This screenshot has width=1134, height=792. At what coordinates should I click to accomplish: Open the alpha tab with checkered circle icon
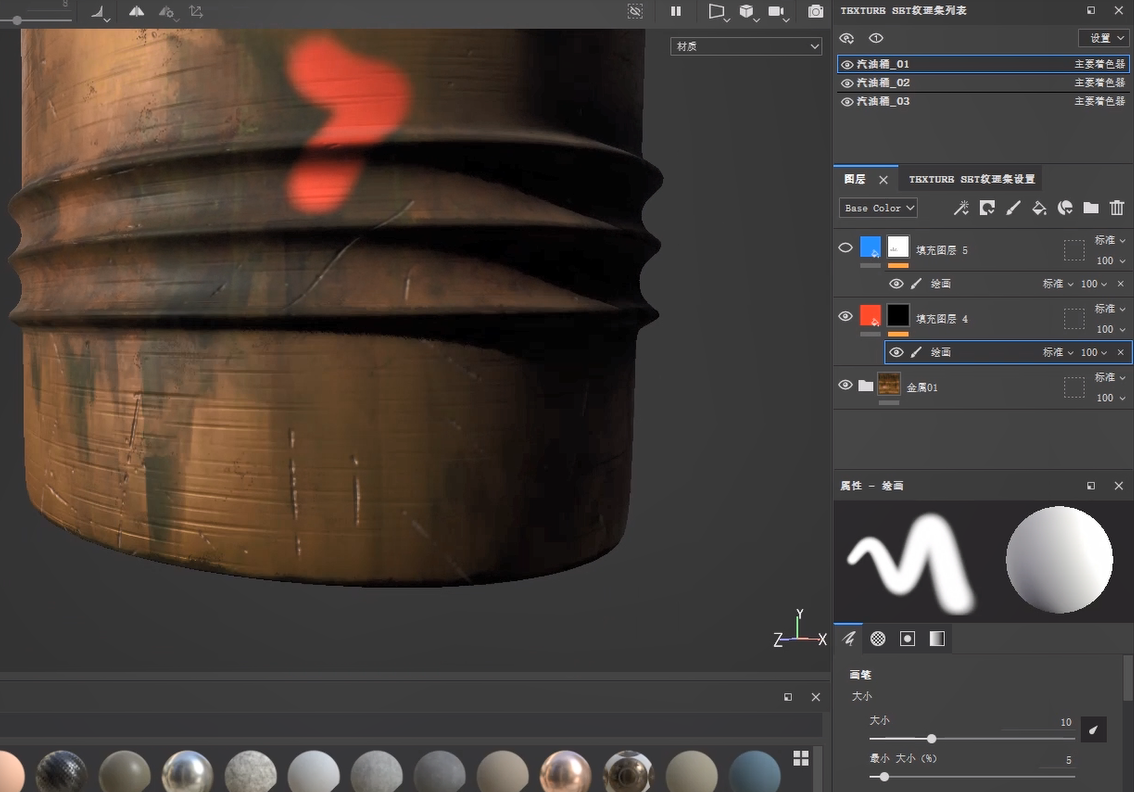pos(878,639)
